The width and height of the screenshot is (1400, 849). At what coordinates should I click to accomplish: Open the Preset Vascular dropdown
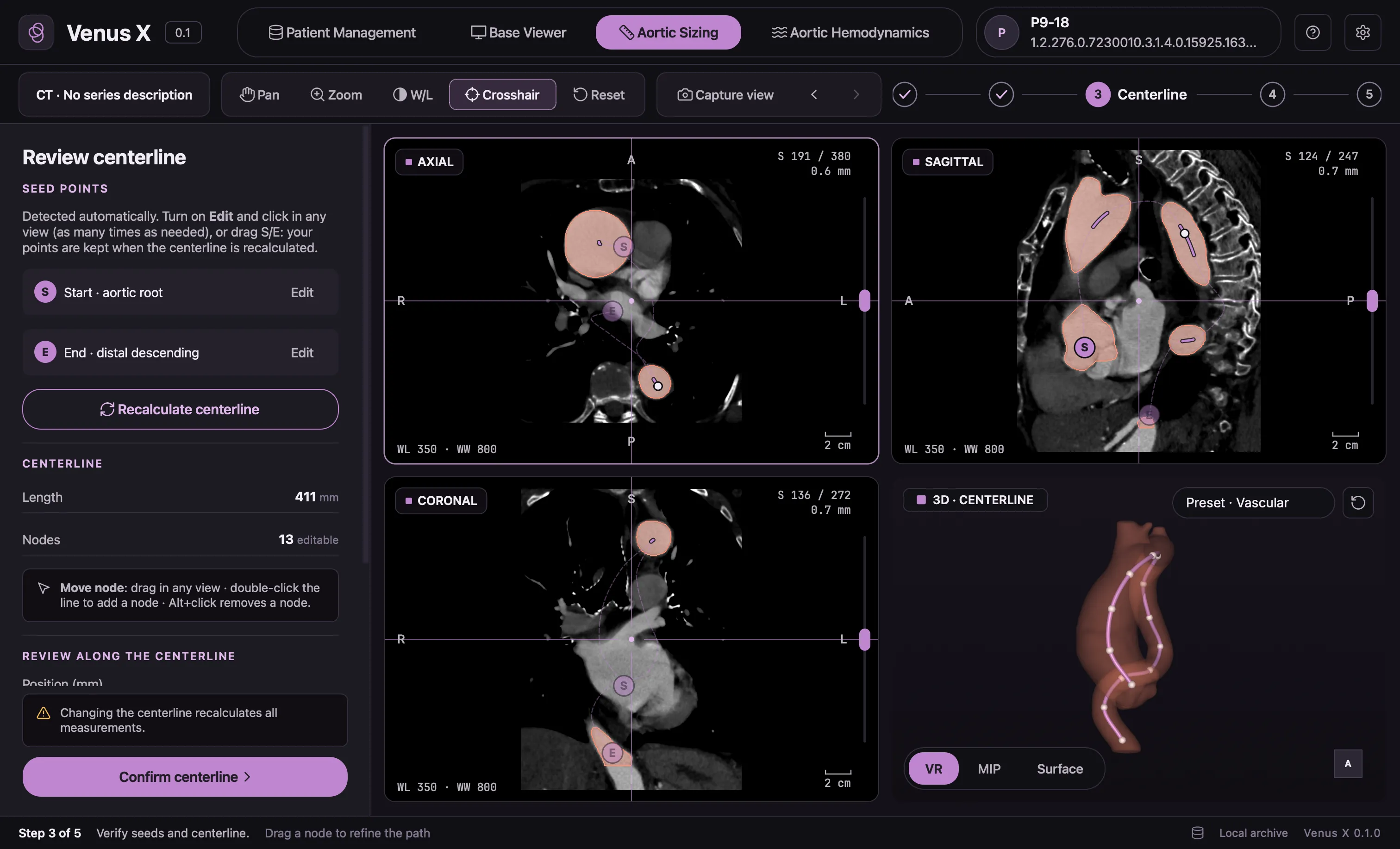1253,502
